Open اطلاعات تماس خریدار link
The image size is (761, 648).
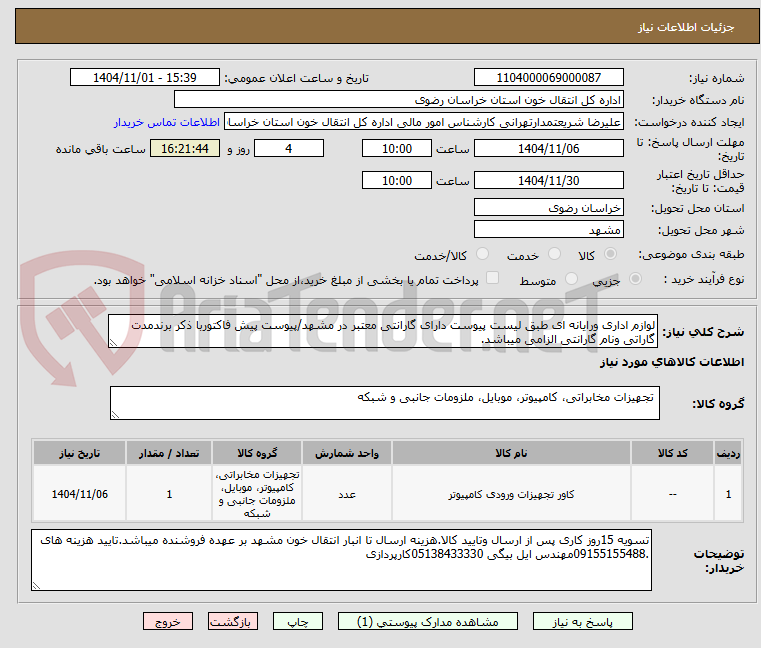[167, 122]
